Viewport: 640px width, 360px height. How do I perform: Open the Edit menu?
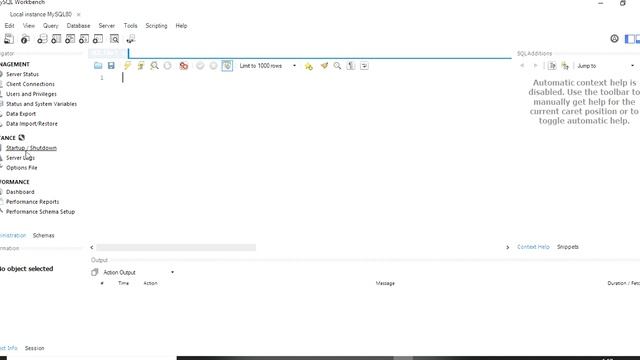[x=9, y=26]
